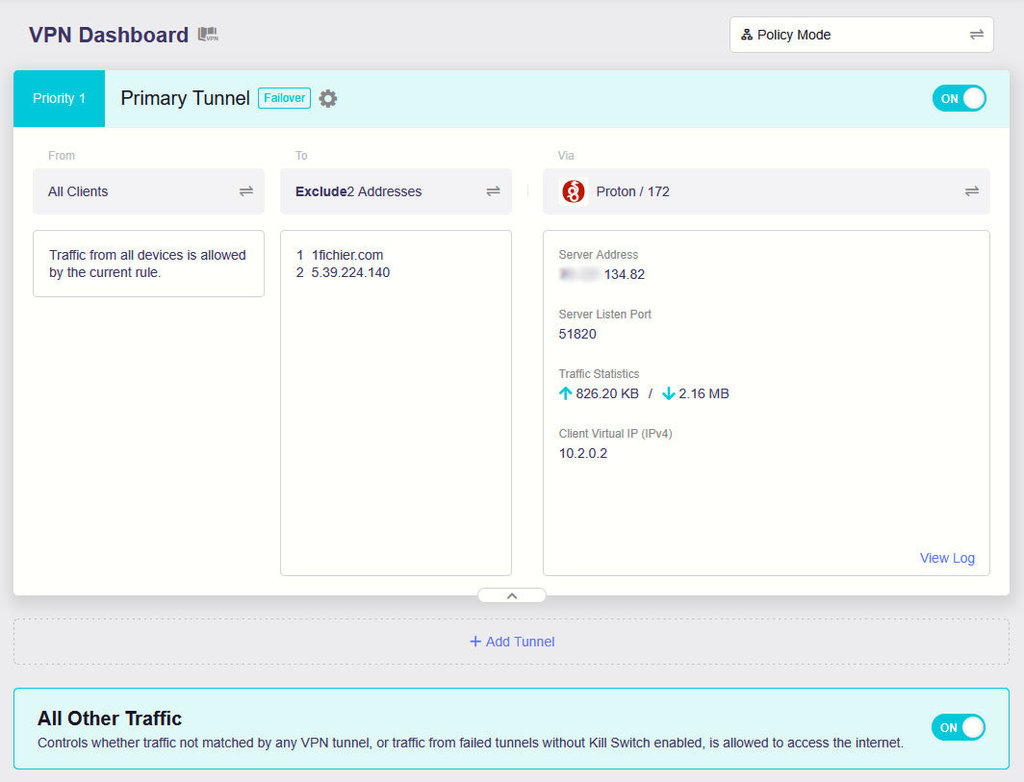Image resolution: width=1024 pixels, height=782 pixels.
Task: Open the View Log link
Action: (946, 558)
